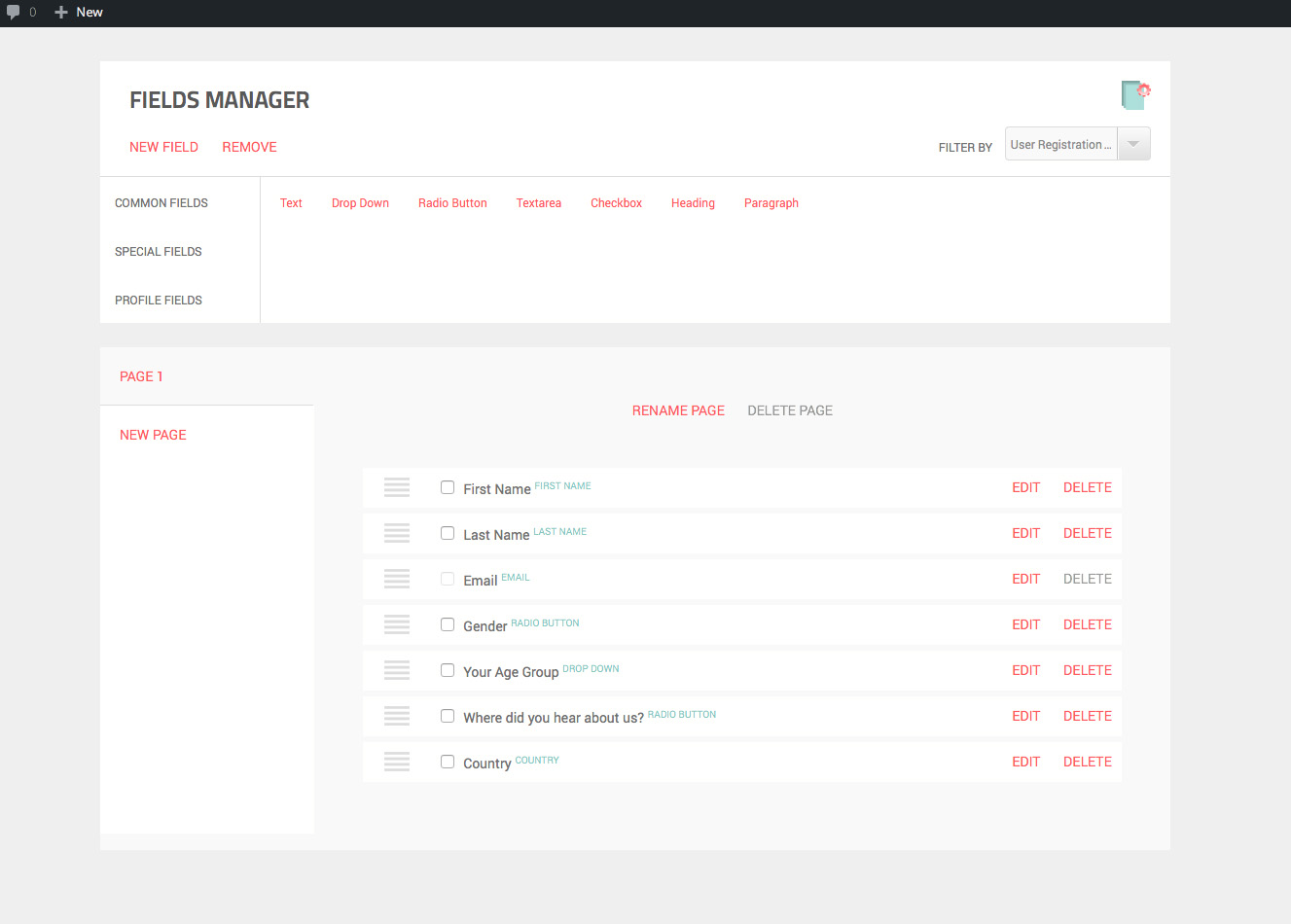Check the box next to Country

coord(448,762)
